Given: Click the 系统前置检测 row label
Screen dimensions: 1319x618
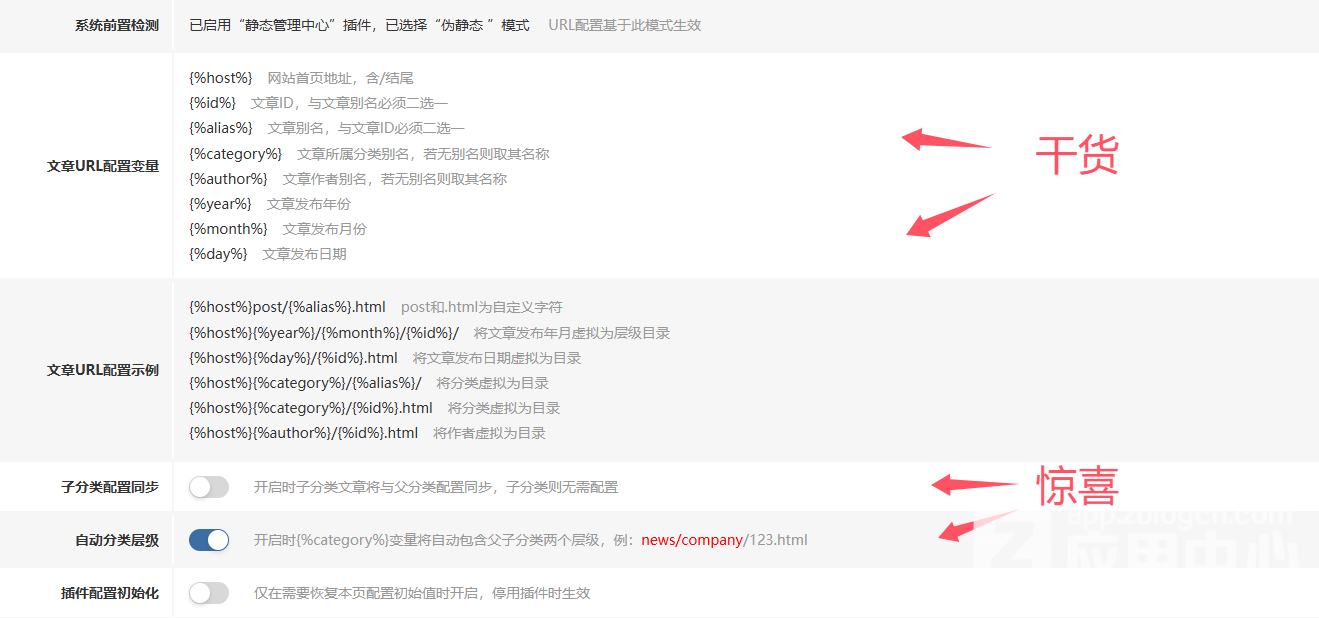Looking at the screenshot, I should point(117,25).
